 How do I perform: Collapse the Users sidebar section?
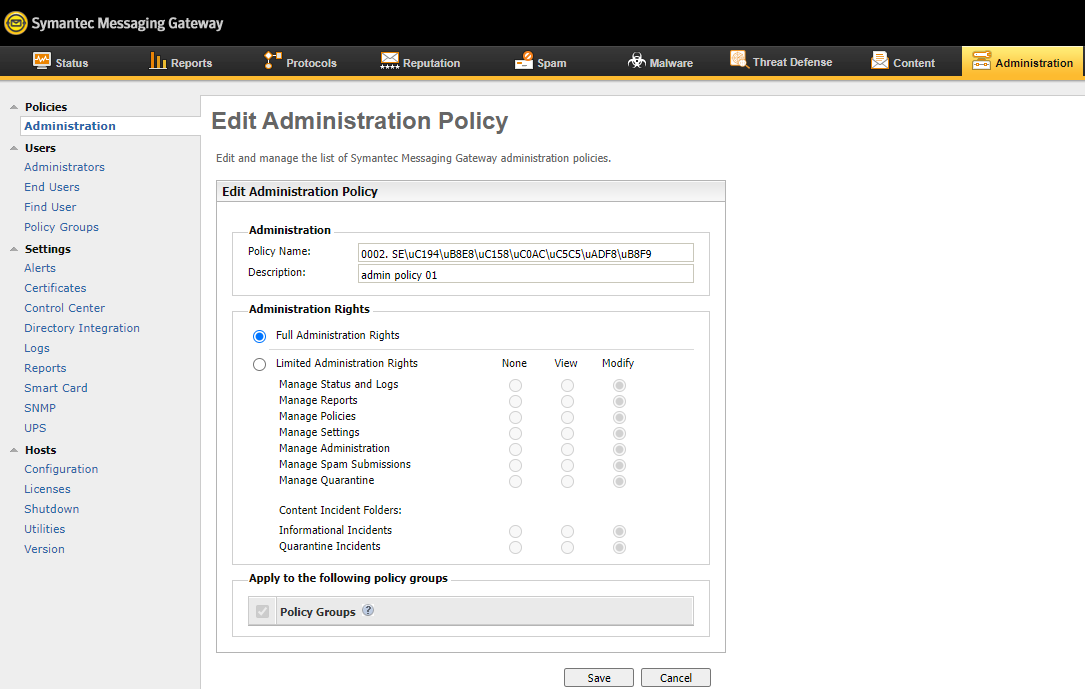pos(14,148)
